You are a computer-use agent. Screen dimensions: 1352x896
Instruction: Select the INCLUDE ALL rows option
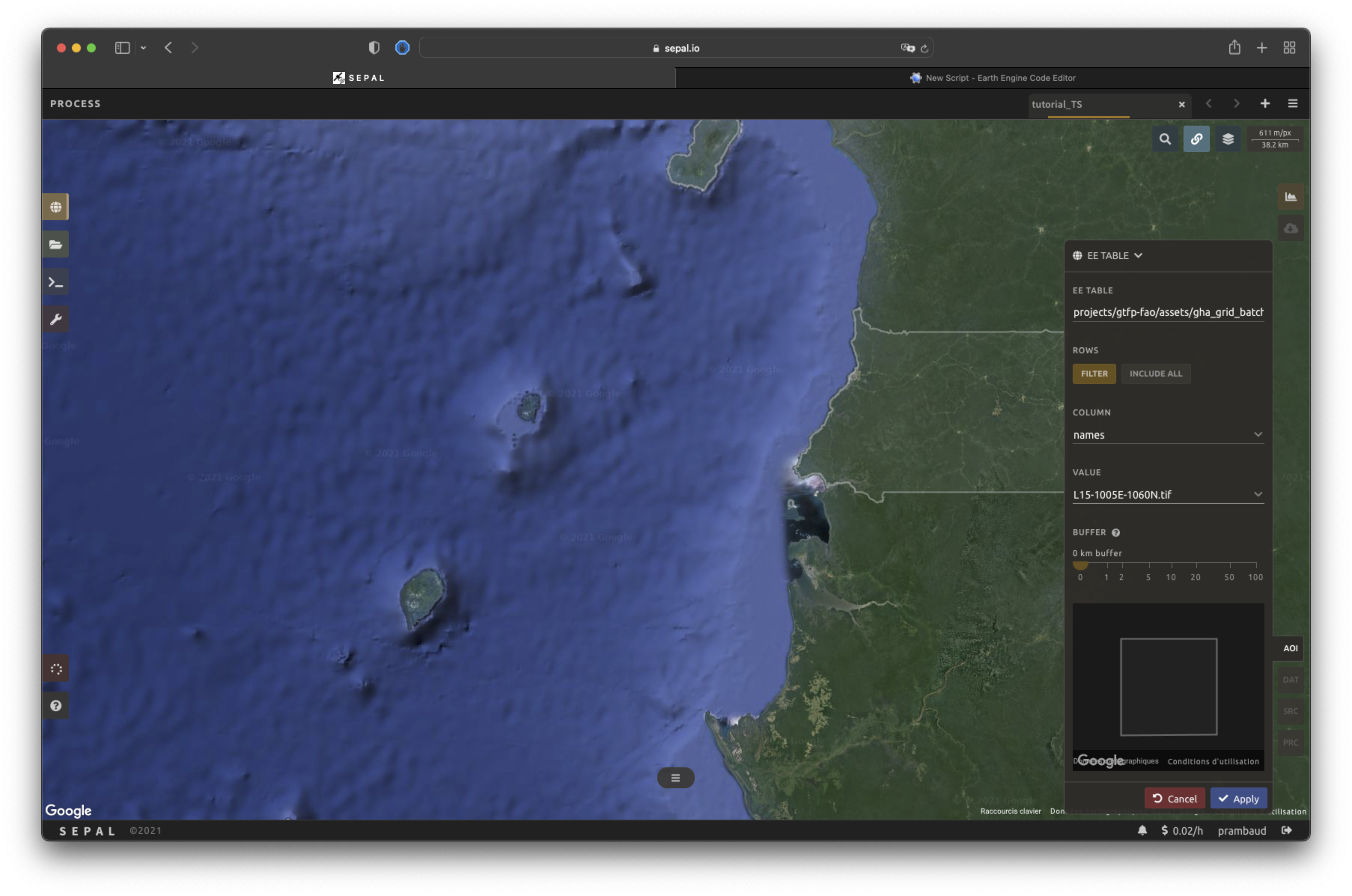(x=1155, y=374)
